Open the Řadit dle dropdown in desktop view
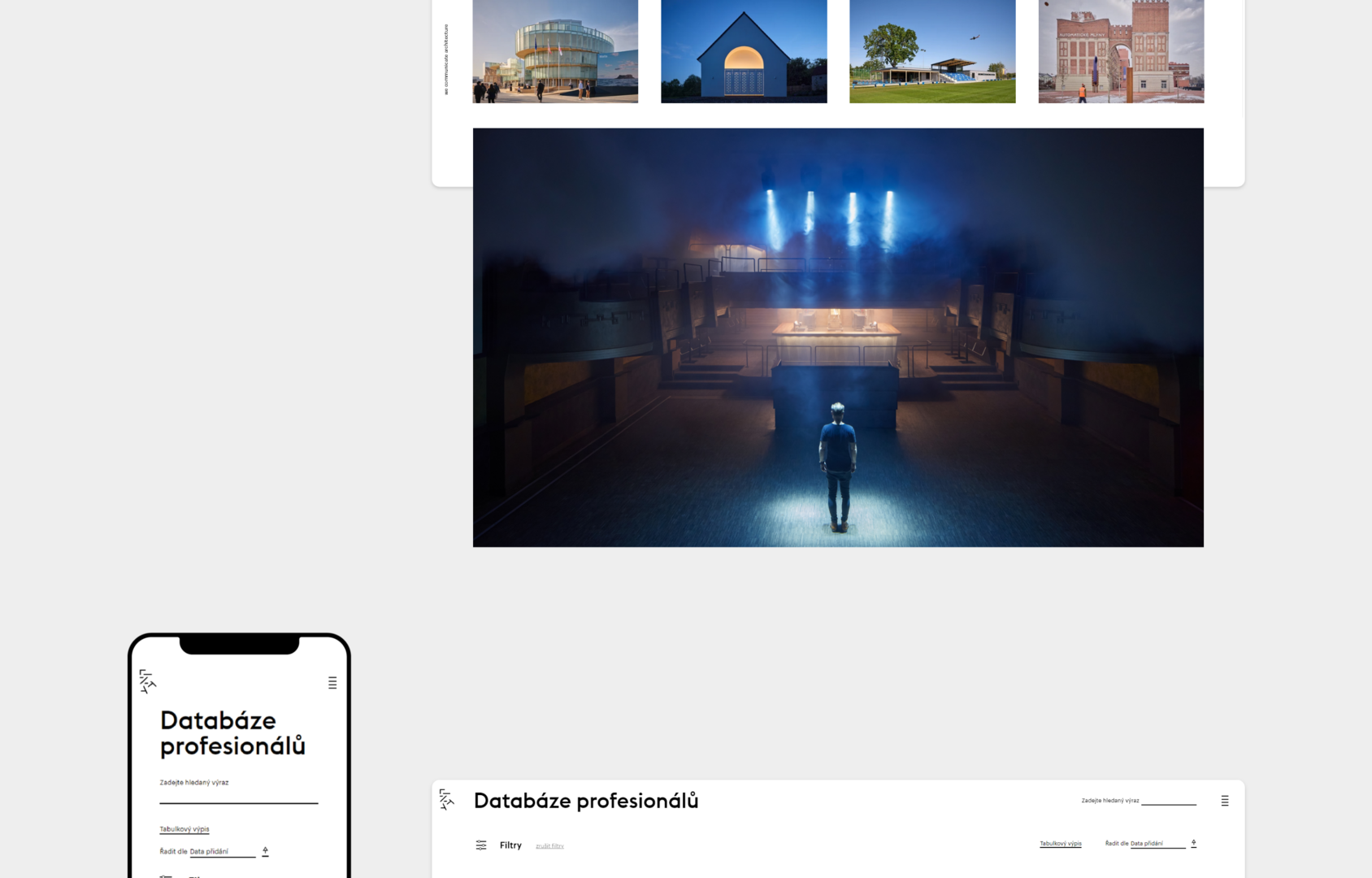 pyautogui.click(x=1157, y=844)
